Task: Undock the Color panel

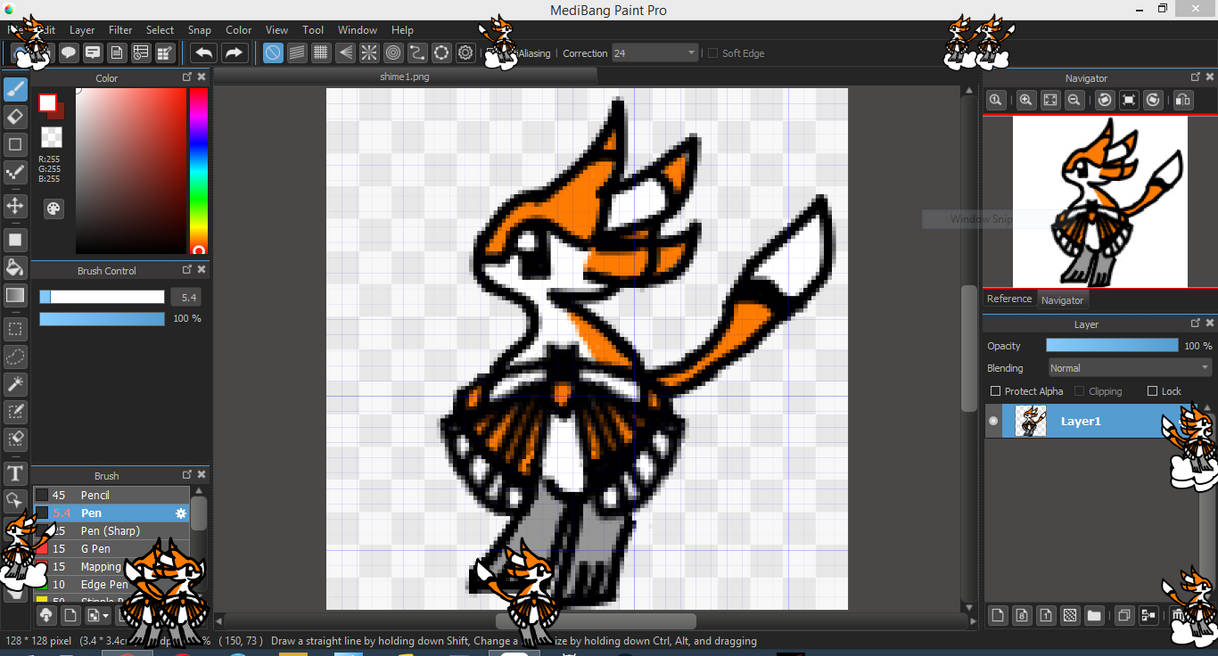Action: click(187, 77)
